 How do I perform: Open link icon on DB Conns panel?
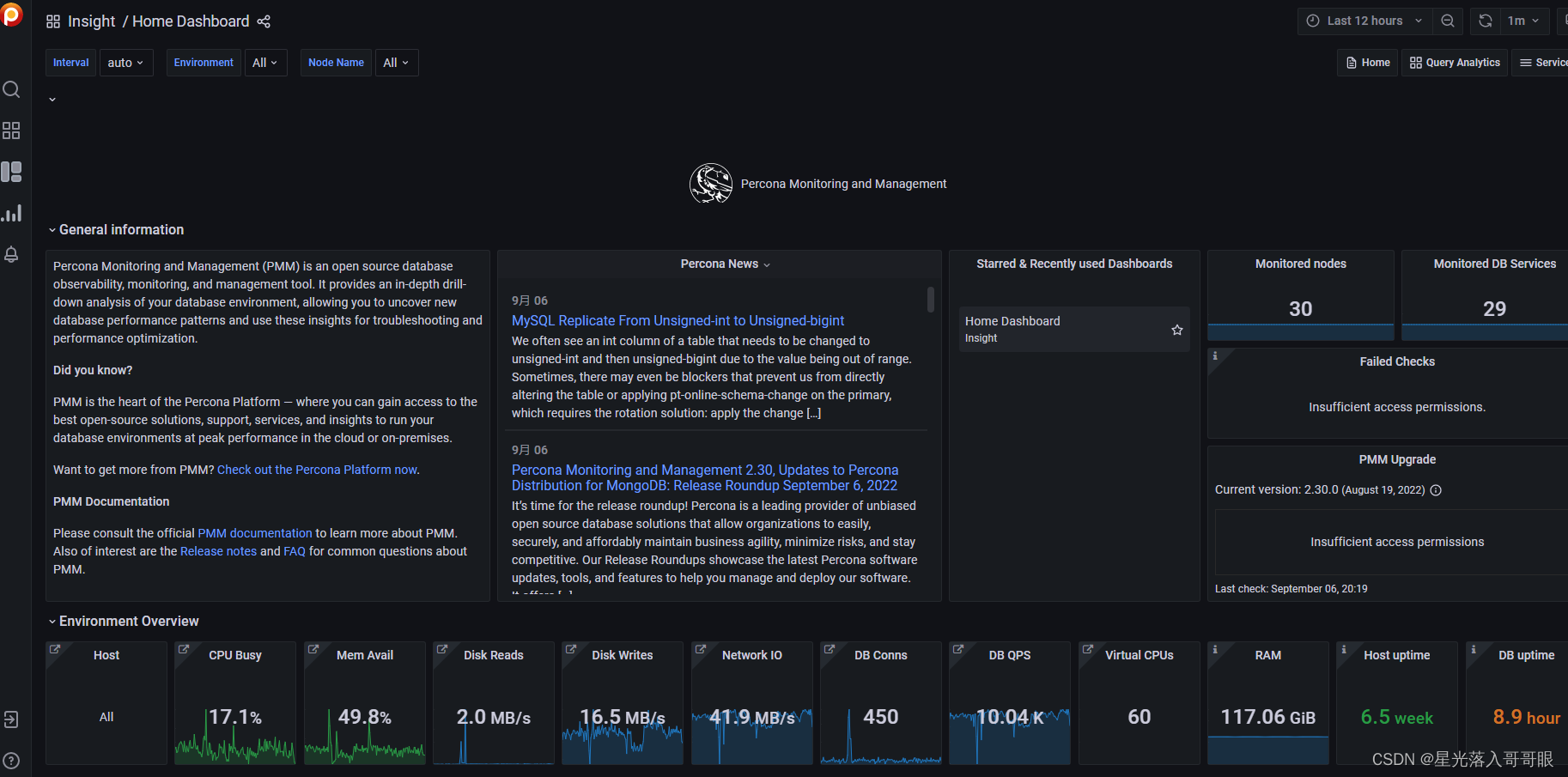click(x=830, y=649)
